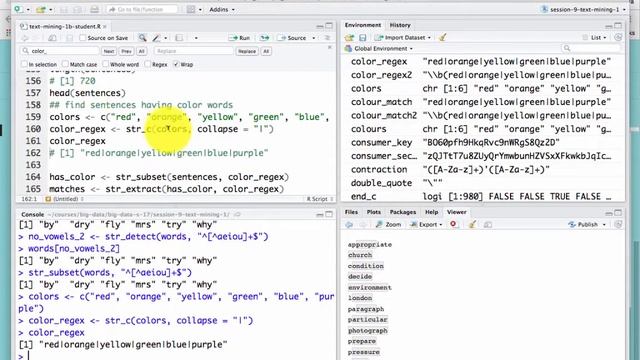Open the Export dropdown in Viewer

point(426,224)
